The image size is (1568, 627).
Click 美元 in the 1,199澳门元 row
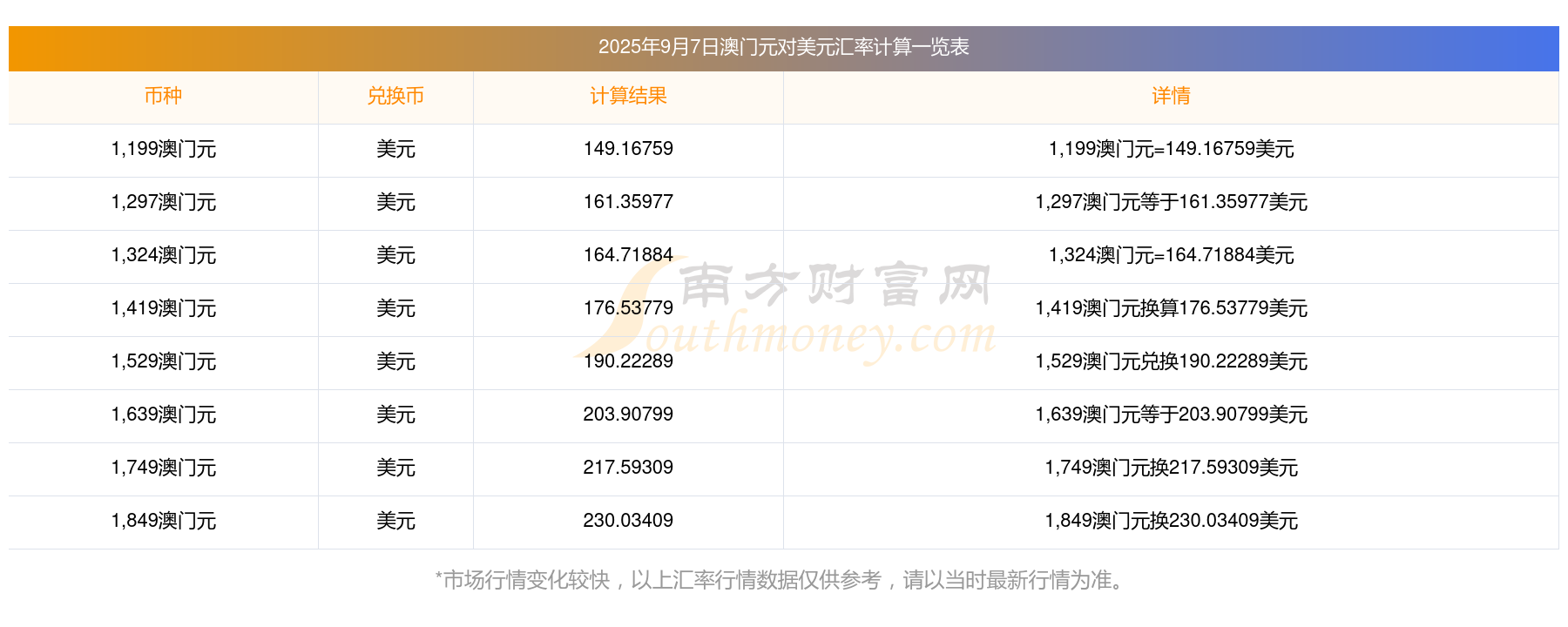point(395,149)
